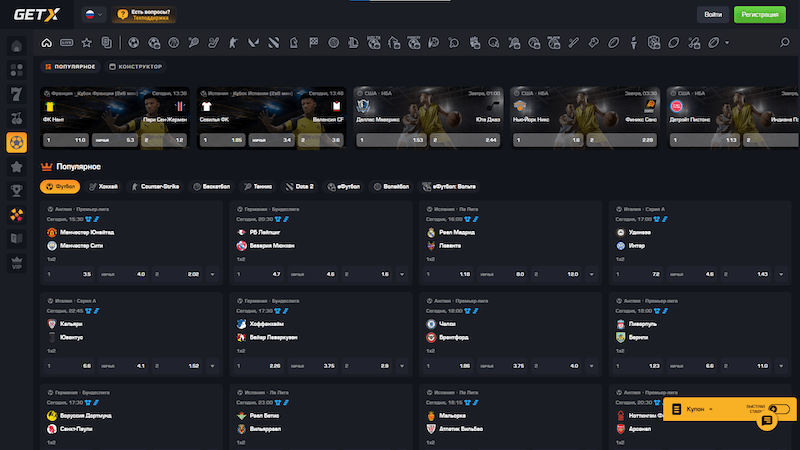Click the green Регистрация button

click(763, 15)
